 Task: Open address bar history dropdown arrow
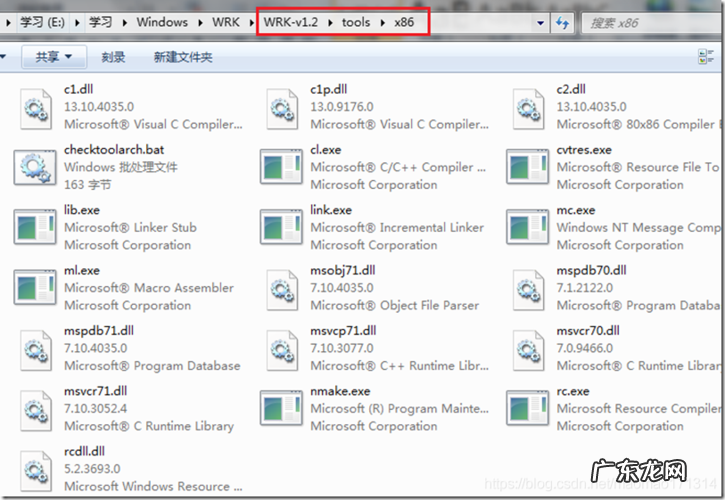coord(540,23)
